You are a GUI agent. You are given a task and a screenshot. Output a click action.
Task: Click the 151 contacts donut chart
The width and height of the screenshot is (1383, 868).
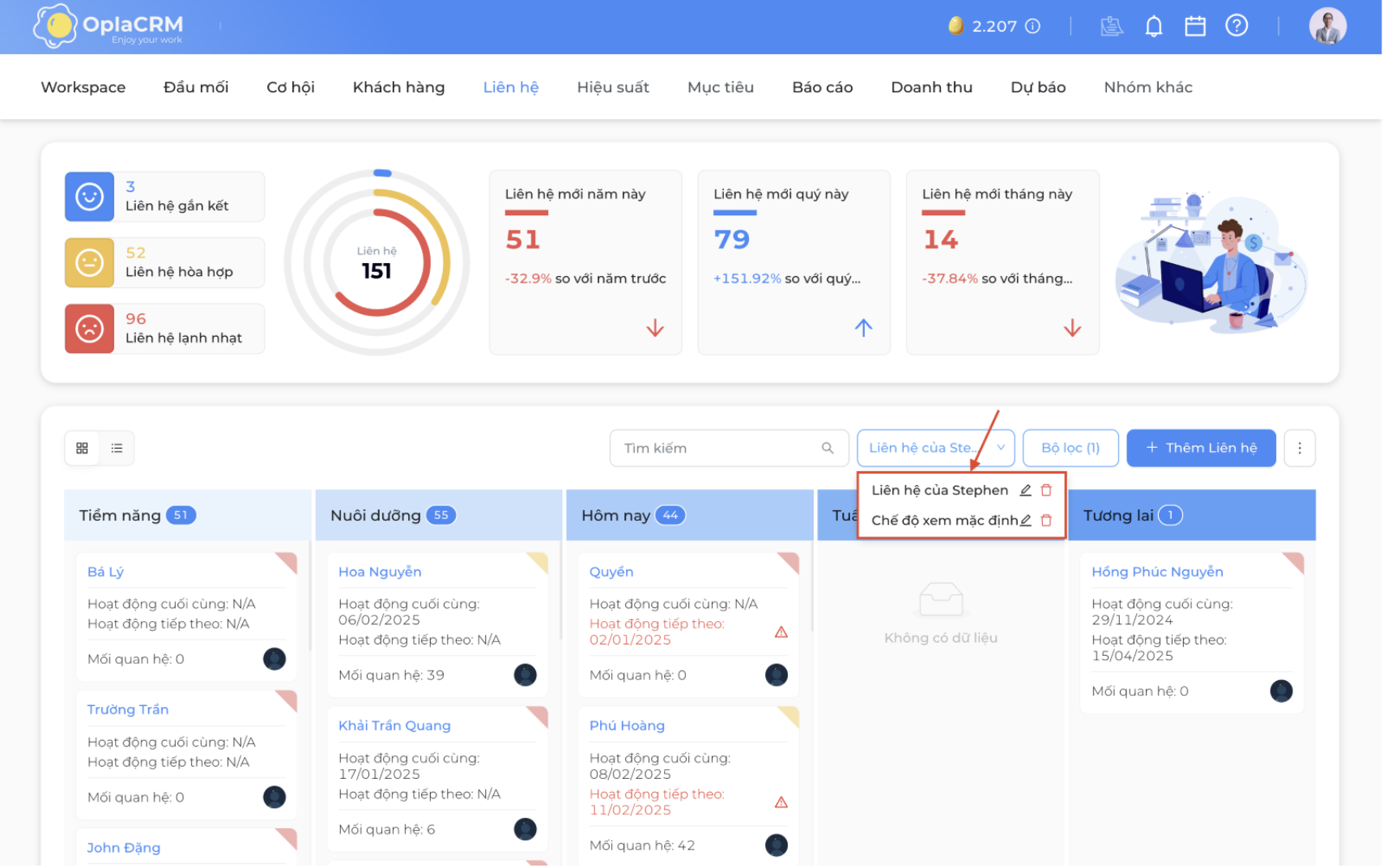(x=377, y=262)
